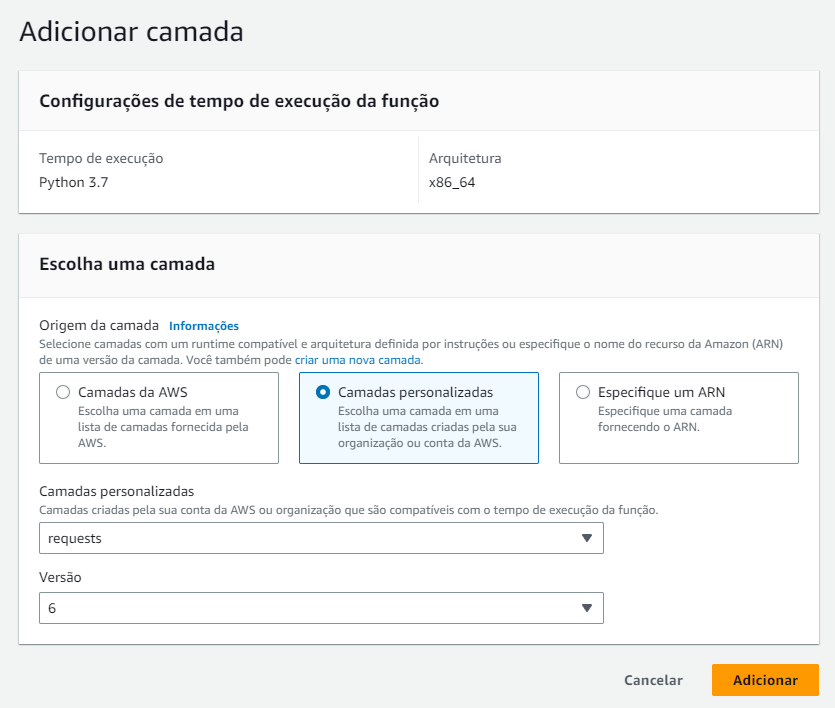The image size is (835, 708).
Task: Open the Versão dropdown showing 6
Action: coord(320,608)
